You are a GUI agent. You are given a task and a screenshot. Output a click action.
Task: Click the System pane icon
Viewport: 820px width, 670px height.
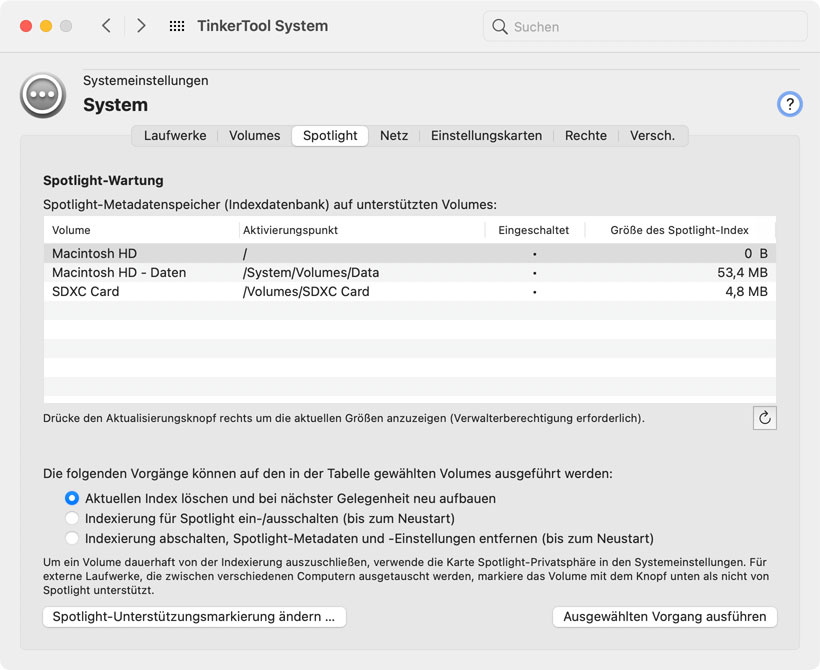43,95
